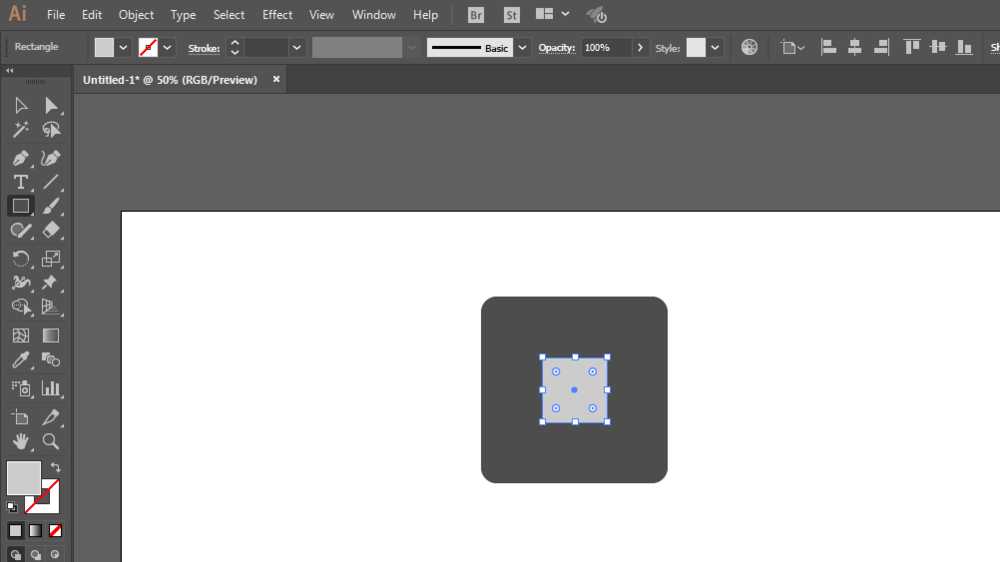Click the Stroke label link
This screenshot has height=562, width=1000.
pyautogui.click(x=204, y=48)
